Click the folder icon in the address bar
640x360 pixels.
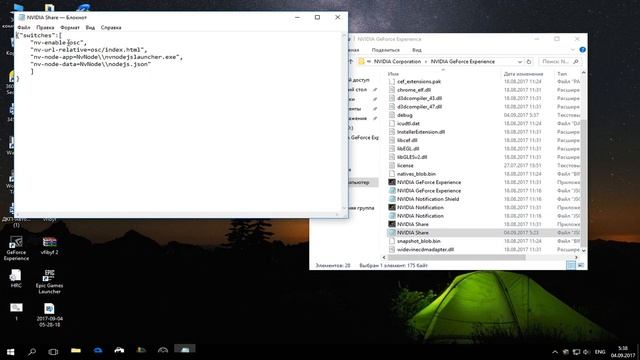click(361, 62)
